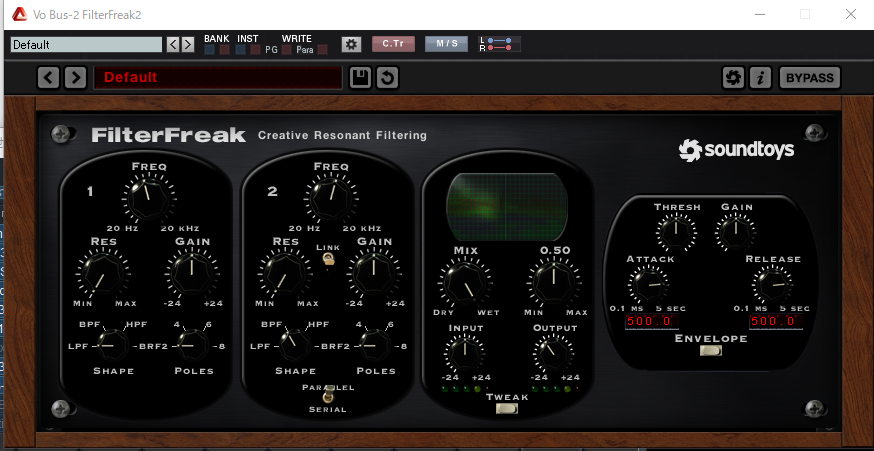Viewport: 874px width, 451px height.
Task: Select next host preset arrow
Action: pyautogui.click(x=188, y=45)
